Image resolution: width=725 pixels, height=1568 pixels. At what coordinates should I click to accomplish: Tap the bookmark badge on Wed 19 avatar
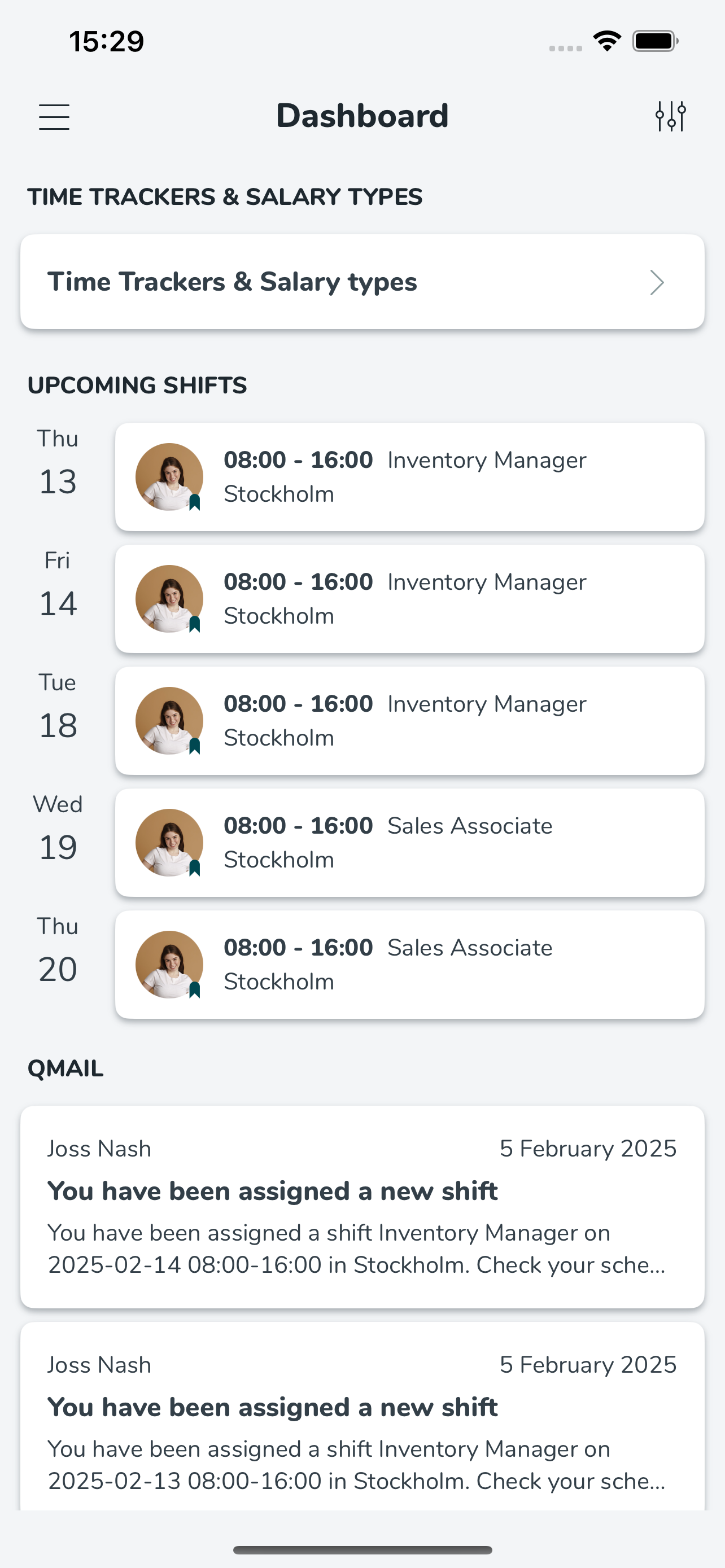click(195, 868)
